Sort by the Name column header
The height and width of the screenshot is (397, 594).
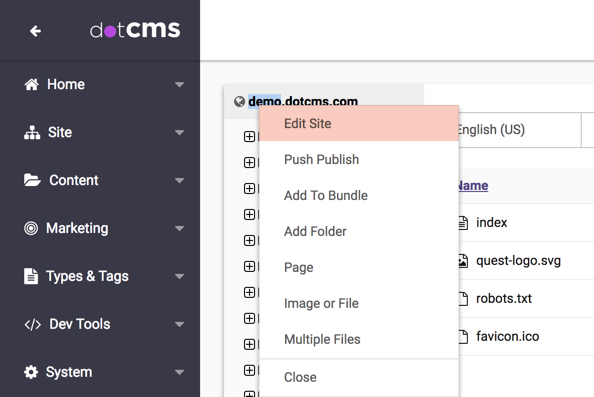click(473, 186)
